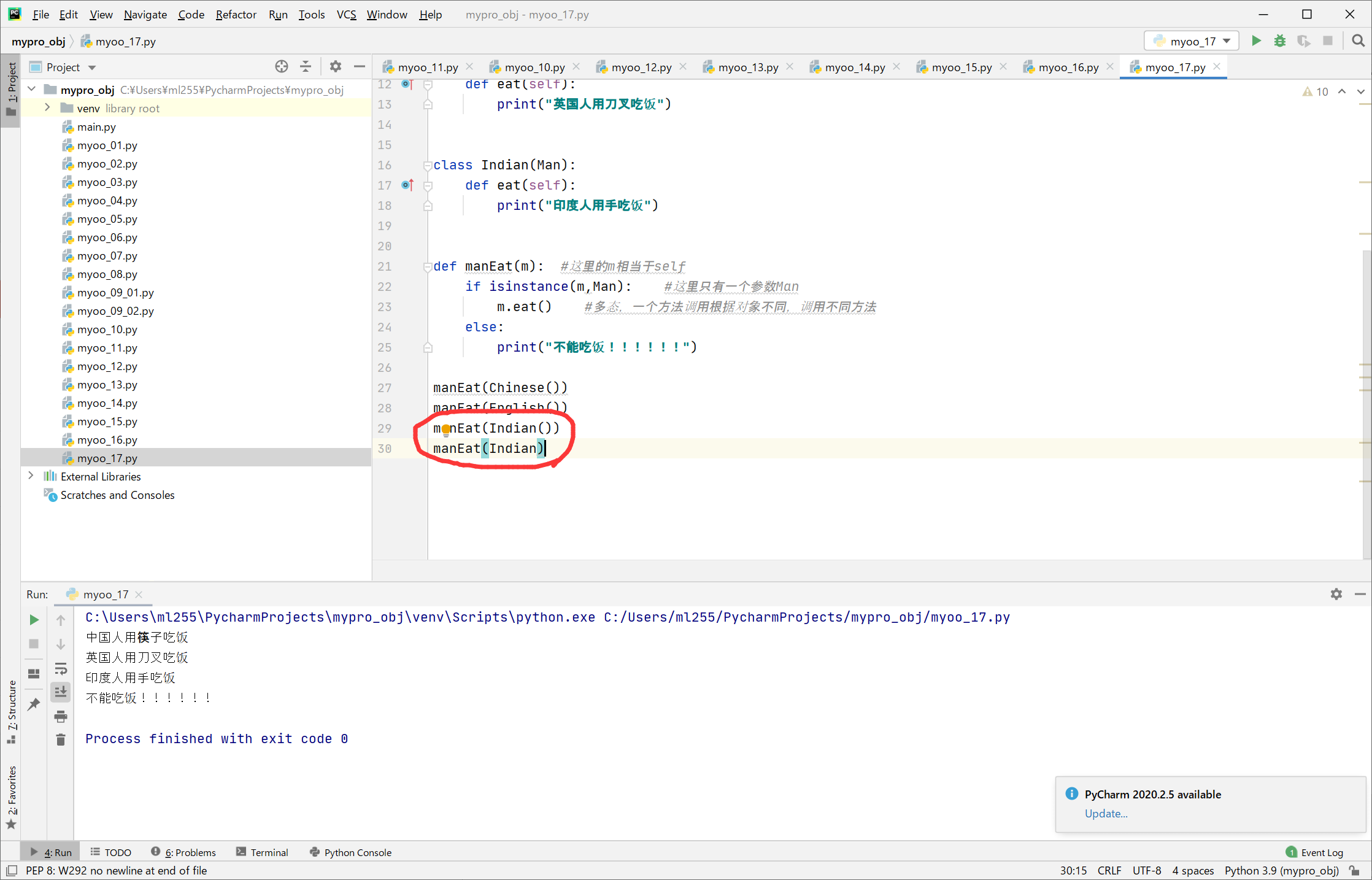
Task: Toggle the 2: Favorites side tool window
Action: [11, 798]
